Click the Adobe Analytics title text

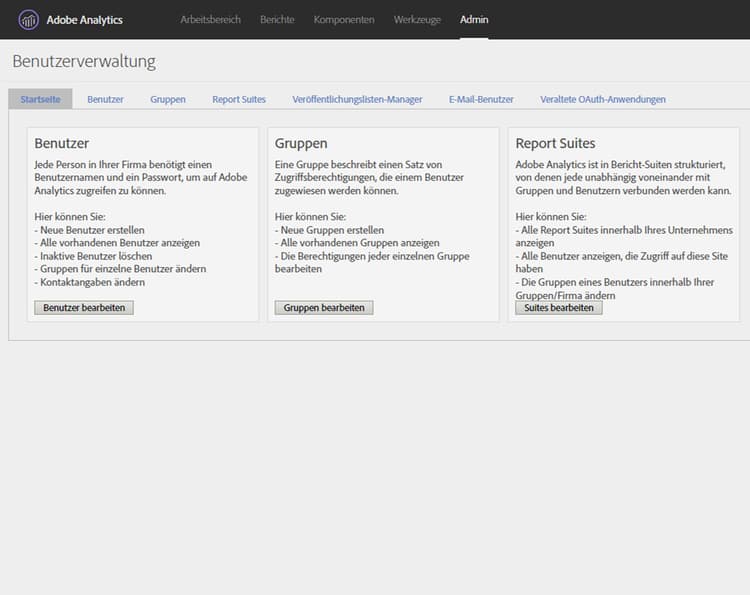pos(85,20)
